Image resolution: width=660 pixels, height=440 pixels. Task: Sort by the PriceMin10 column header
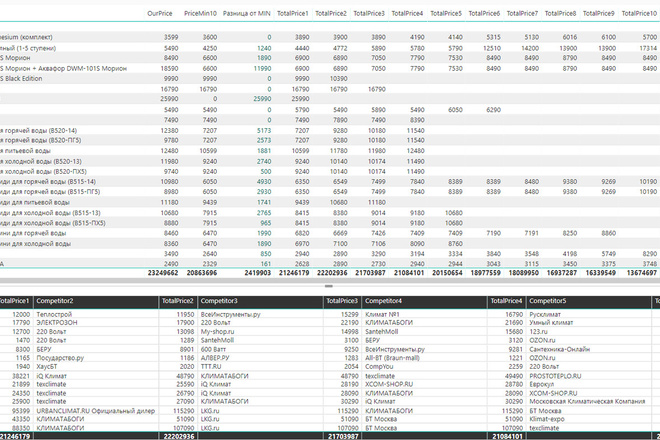[x=200, y=13]
